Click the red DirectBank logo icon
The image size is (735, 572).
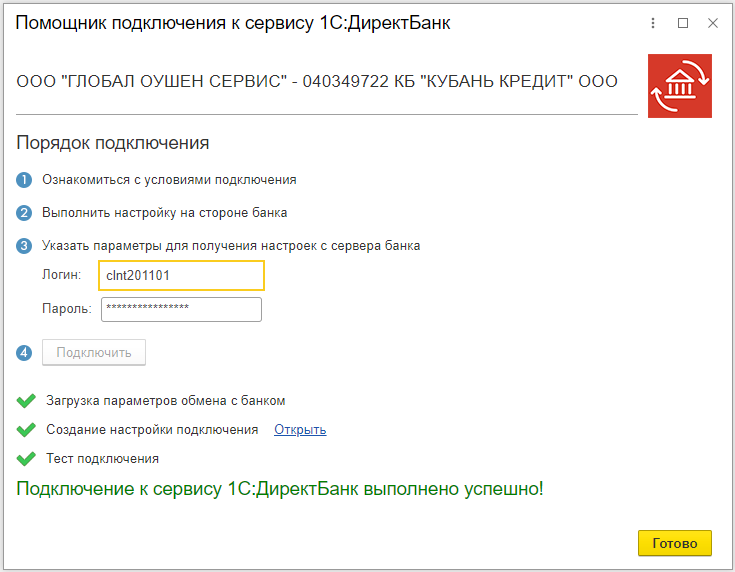click(x=680, y=86)
